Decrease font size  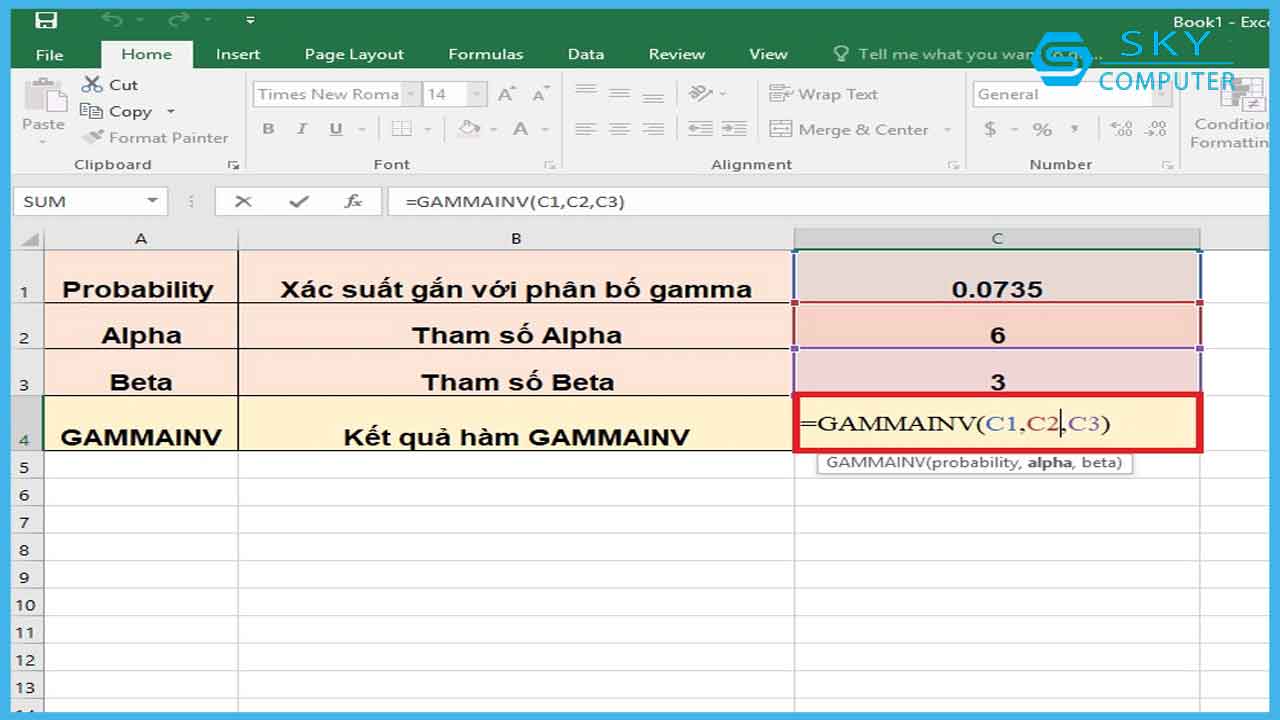click(x=541, y=94)
